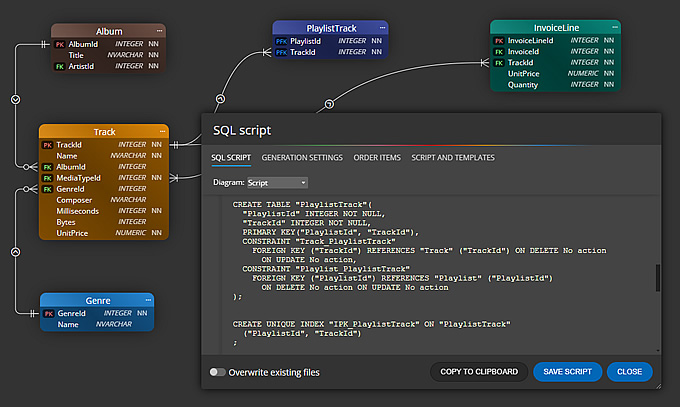Open the Album table options menu

[159, 31]
